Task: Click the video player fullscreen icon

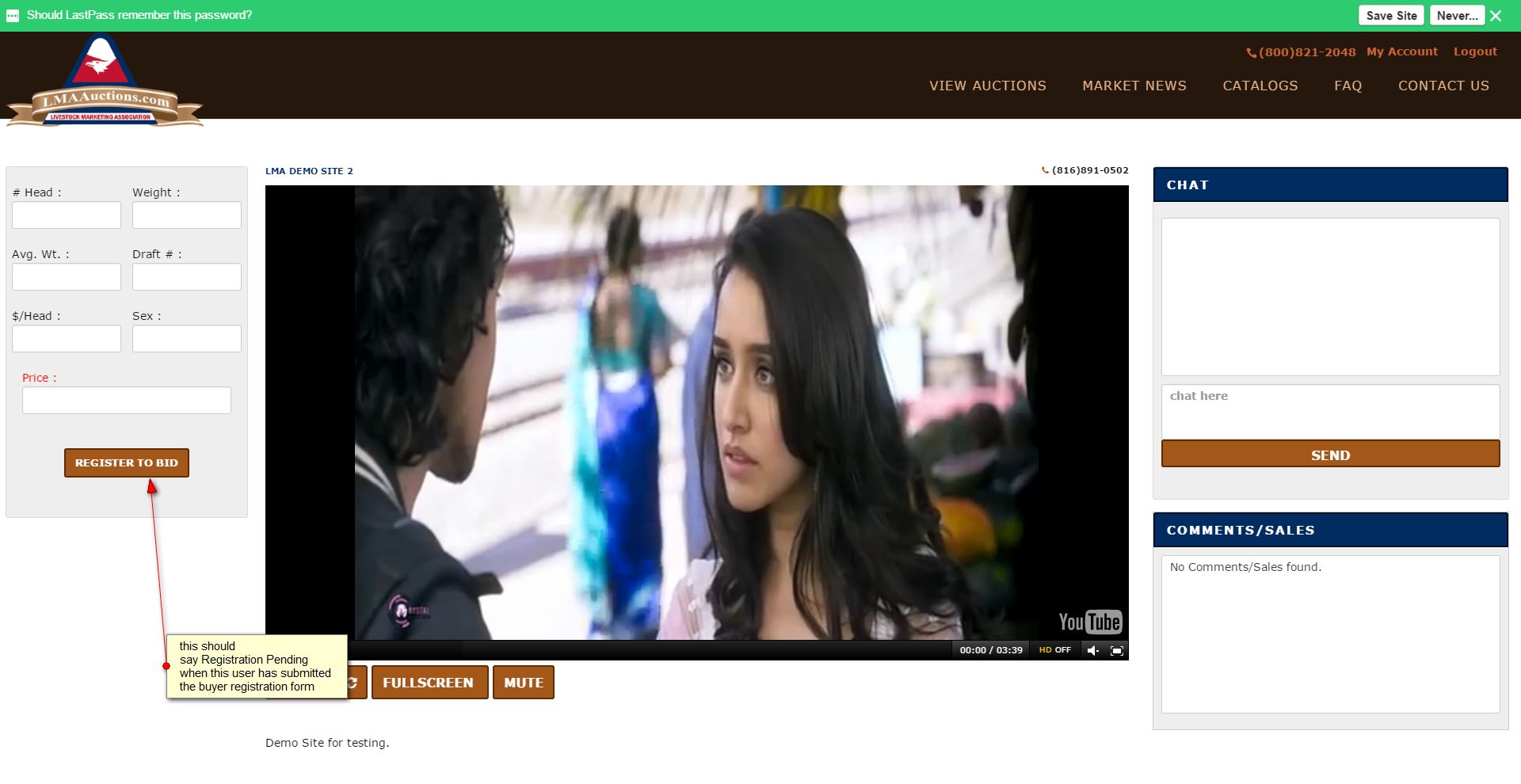Action: pyautogui.click(x=1117, y=650)
